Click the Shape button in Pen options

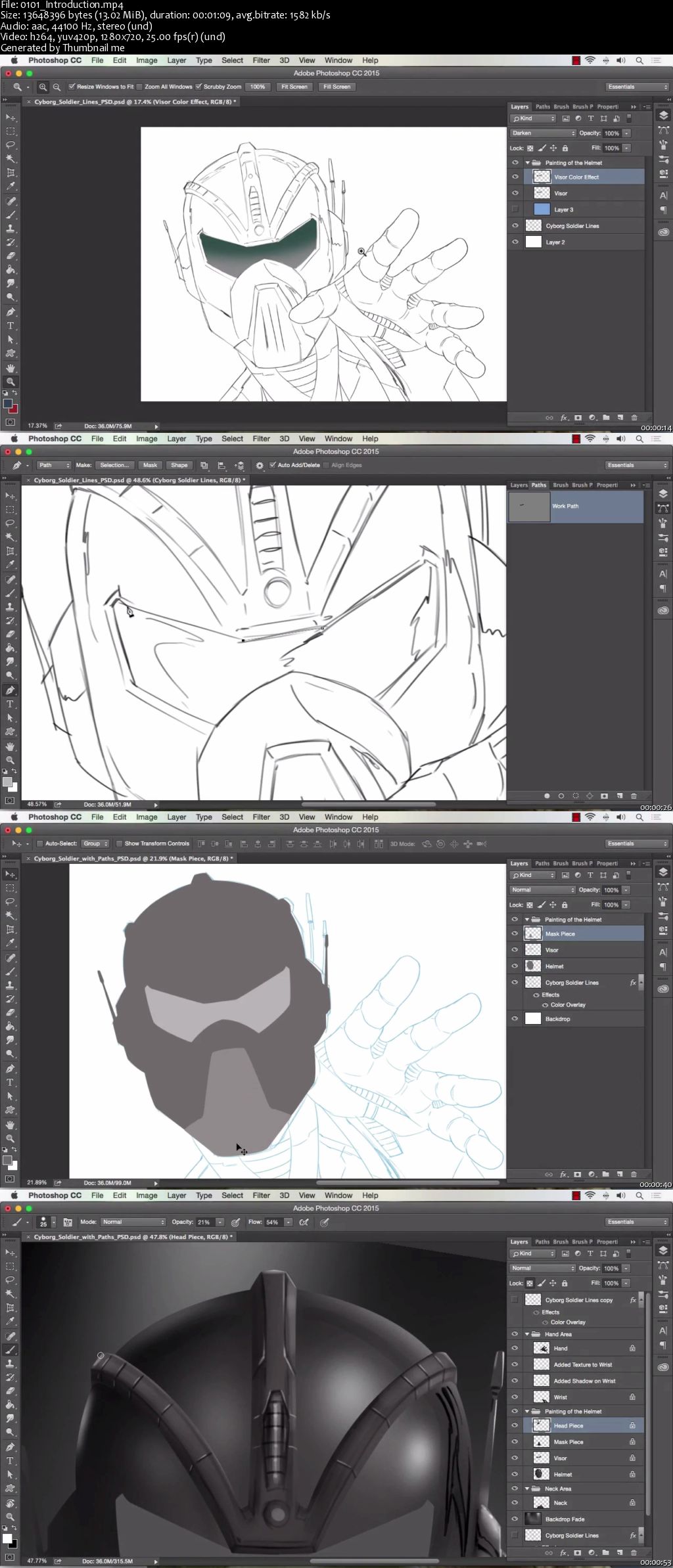[179, 465]
